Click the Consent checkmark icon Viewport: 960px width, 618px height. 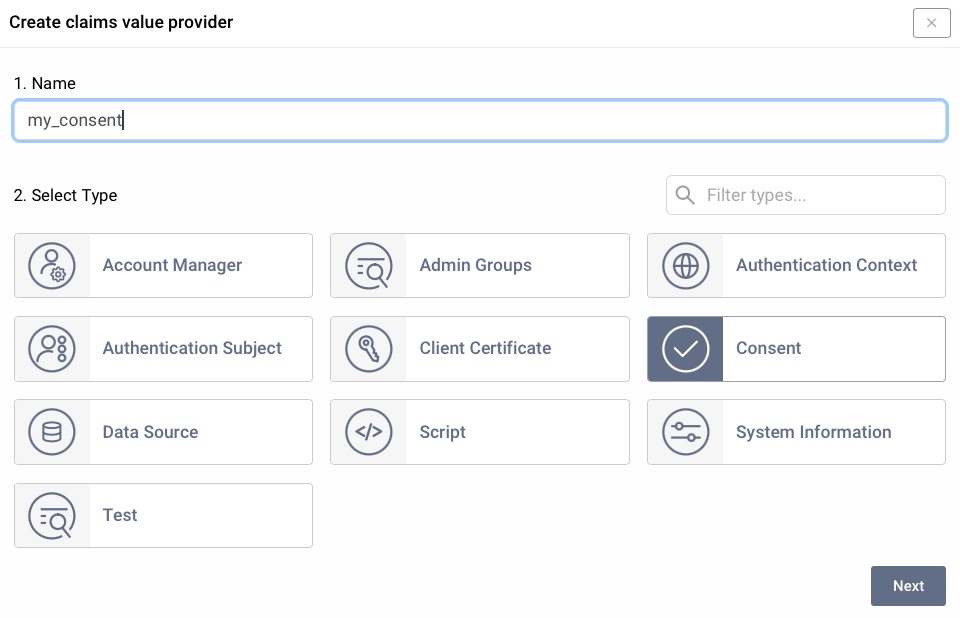pyautogui.click(x=685, y=349)
